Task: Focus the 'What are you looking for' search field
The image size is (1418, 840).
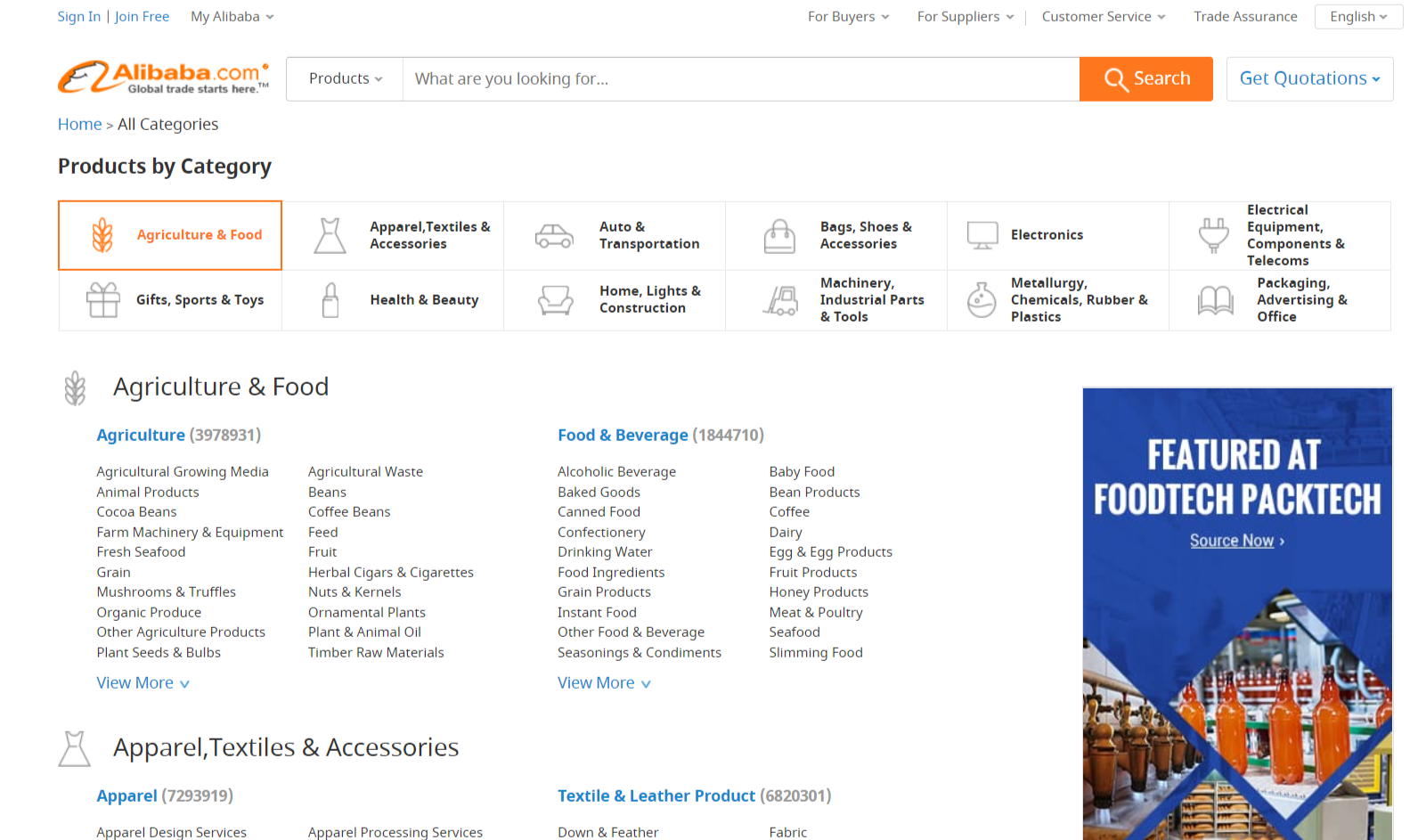Action: pos(741,79)
